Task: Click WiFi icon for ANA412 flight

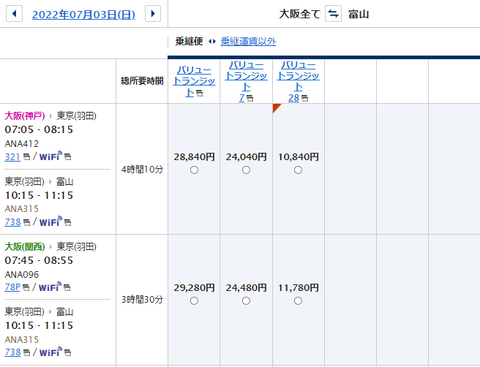Action: point(51,156)
